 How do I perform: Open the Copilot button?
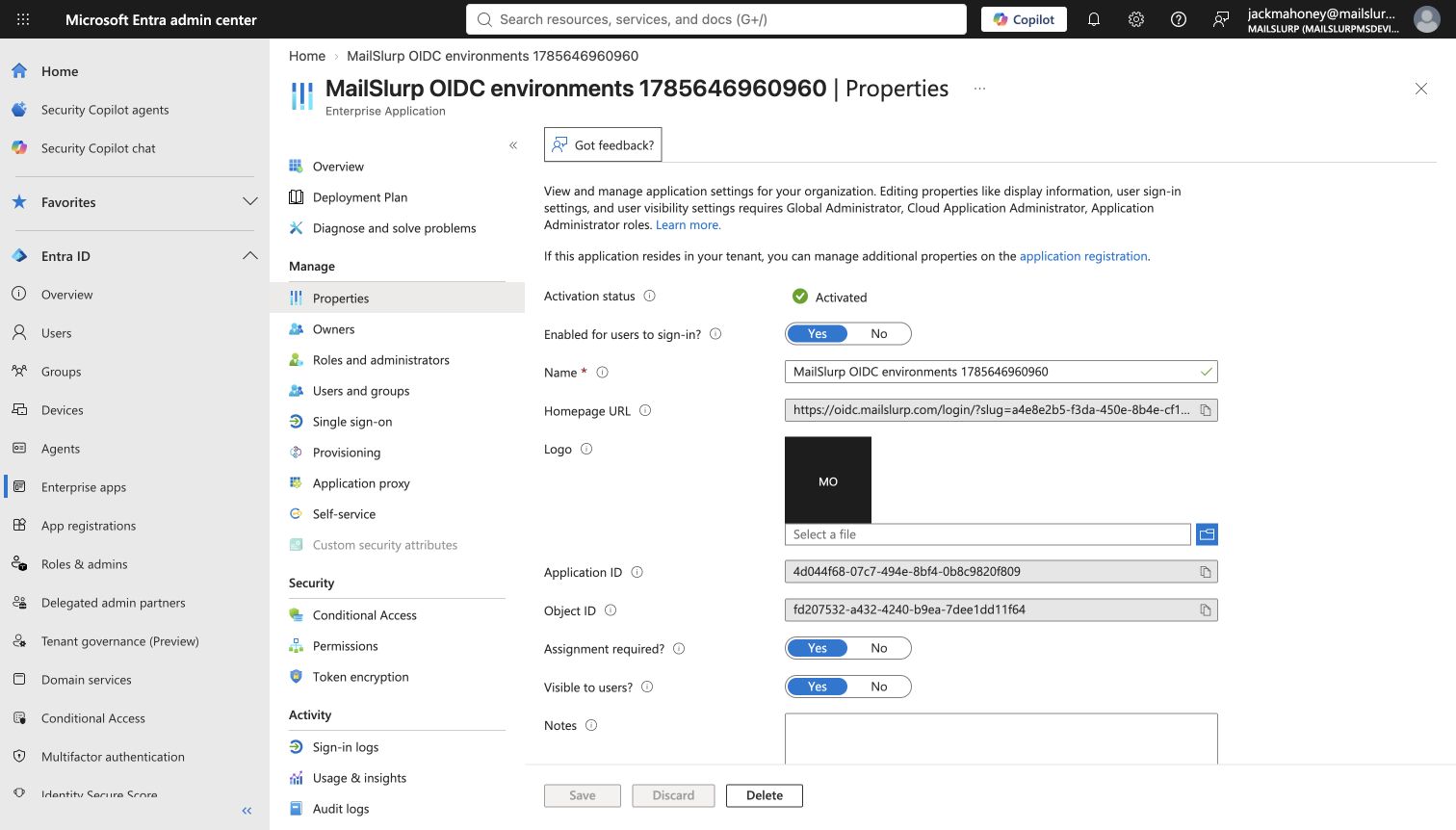[x=1024, y=19]
